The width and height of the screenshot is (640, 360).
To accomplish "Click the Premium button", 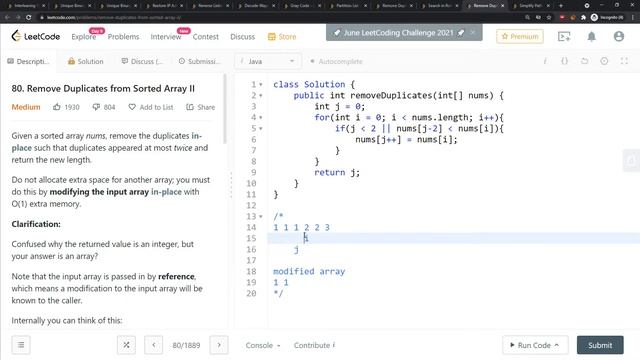I will [520, 36].
